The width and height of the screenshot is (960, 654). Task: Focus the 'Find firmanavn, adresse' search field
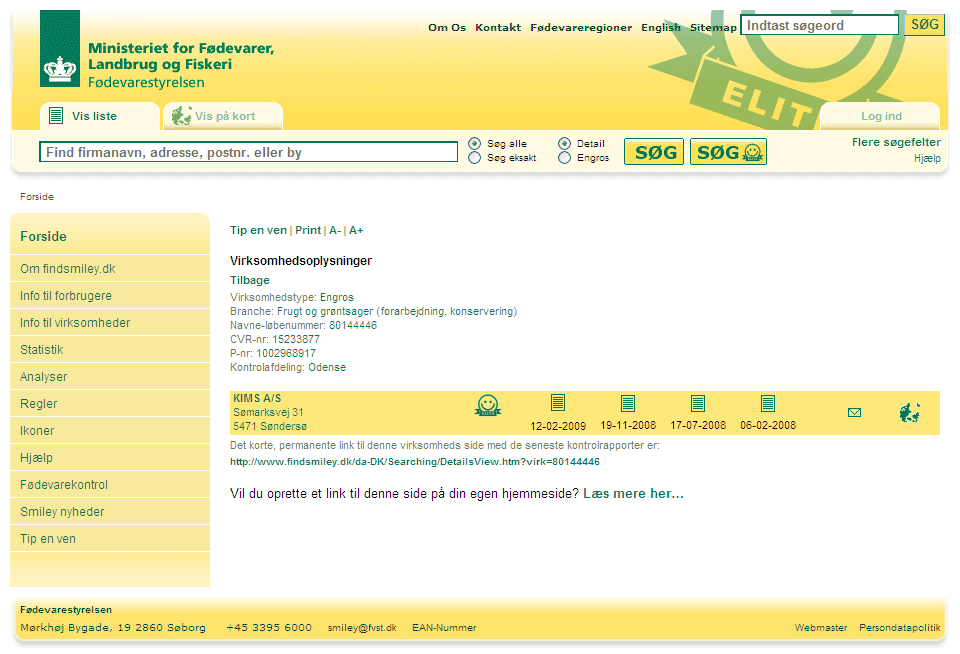[x=248, y=152]
